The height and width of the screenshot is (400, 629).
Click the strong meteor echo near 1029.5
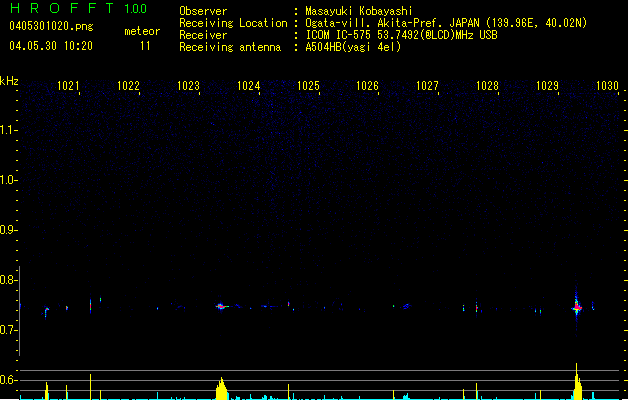coord(577,308)
